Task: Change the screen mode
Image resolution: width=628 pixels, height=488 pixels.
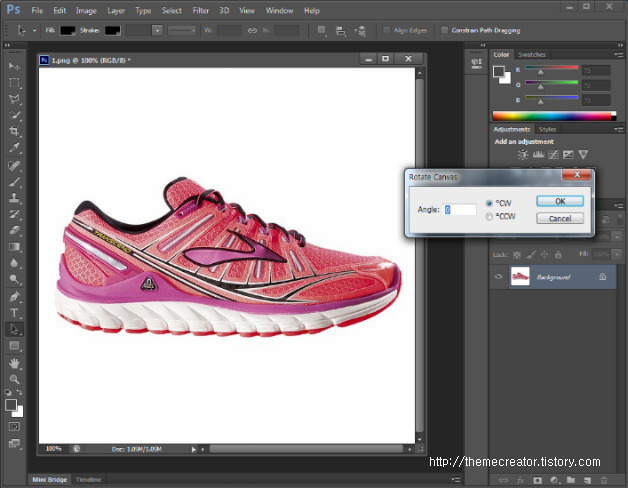Action: (x=14, y=443)
